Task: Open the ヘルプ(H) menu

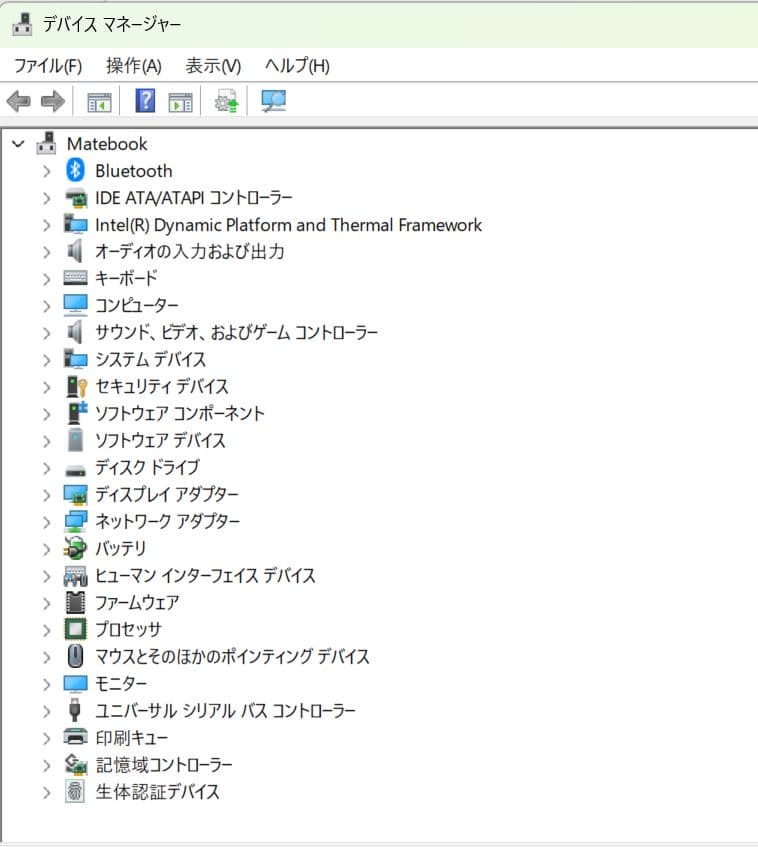Action: 297,66
